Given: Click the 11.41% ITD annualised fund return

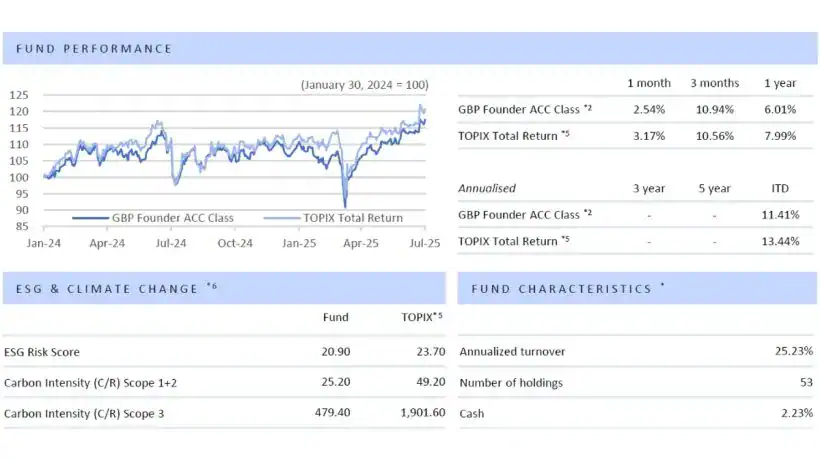Looking at the screenshot, I should pos(780,214).
